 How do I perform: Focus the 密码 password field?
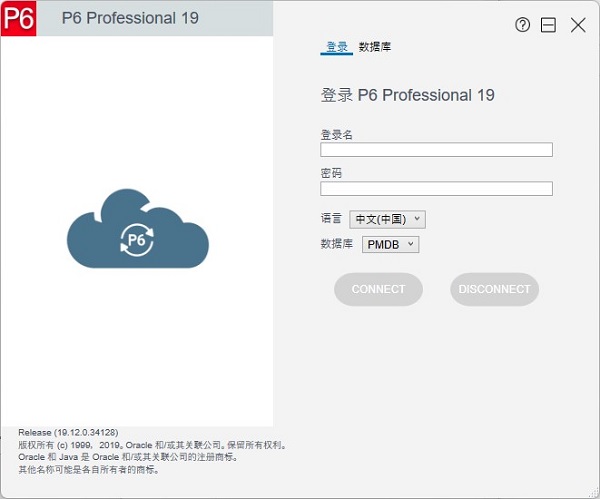pyautogui.click(x=436, y=188)
